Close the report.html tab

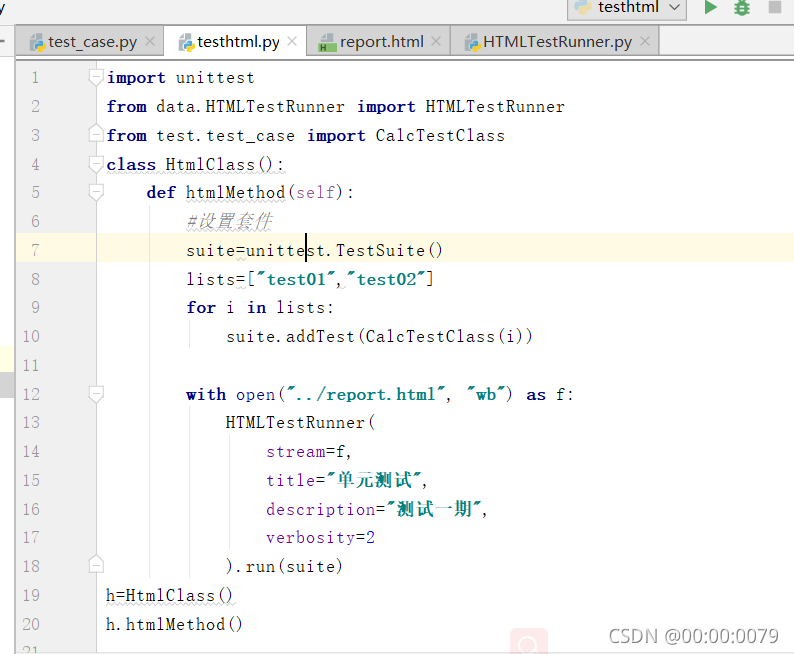pyautogui.click(x=435, y=41)
